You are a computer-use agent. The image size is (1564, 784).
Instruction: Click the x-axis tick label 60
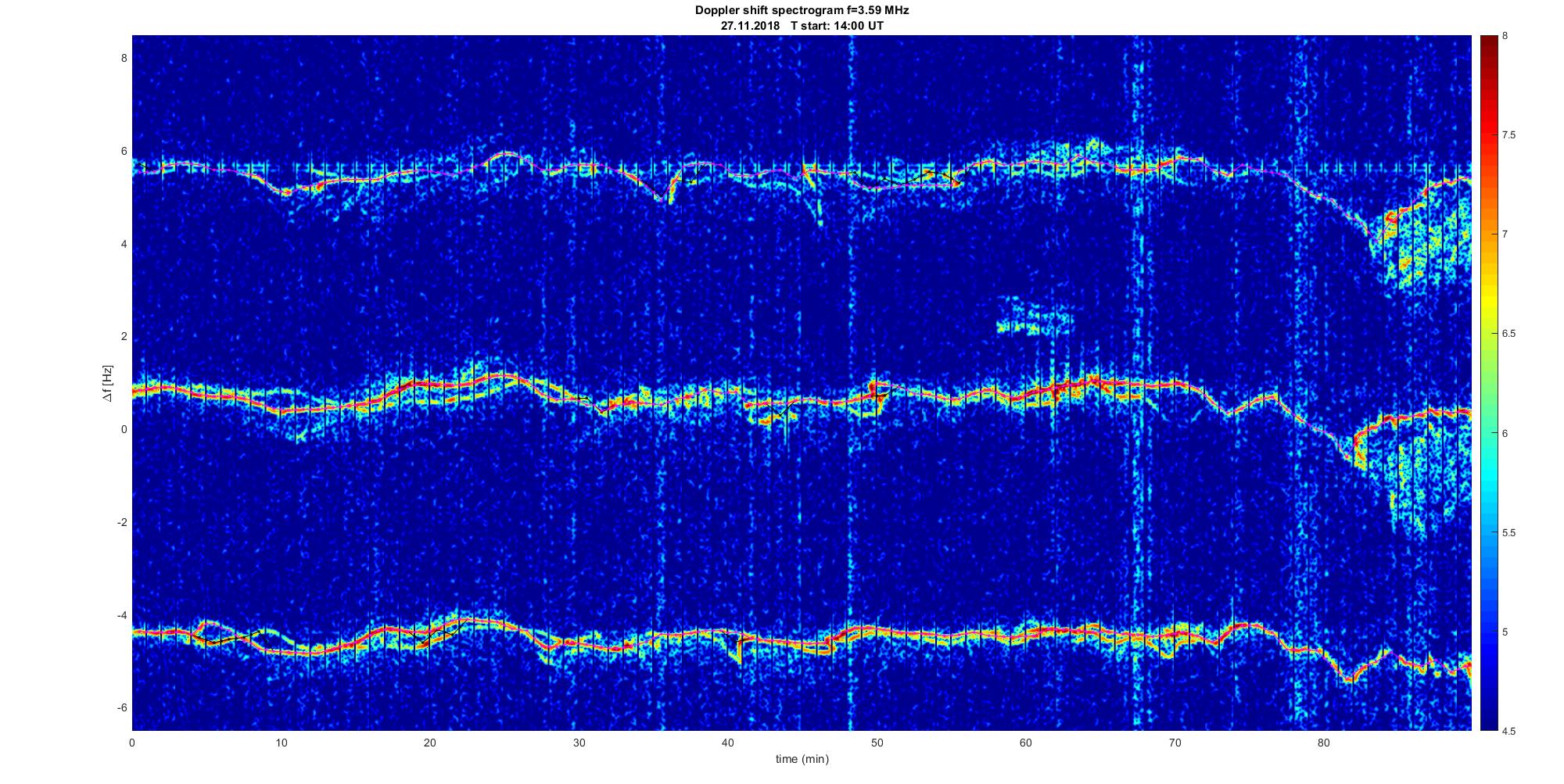point(1026,743)
